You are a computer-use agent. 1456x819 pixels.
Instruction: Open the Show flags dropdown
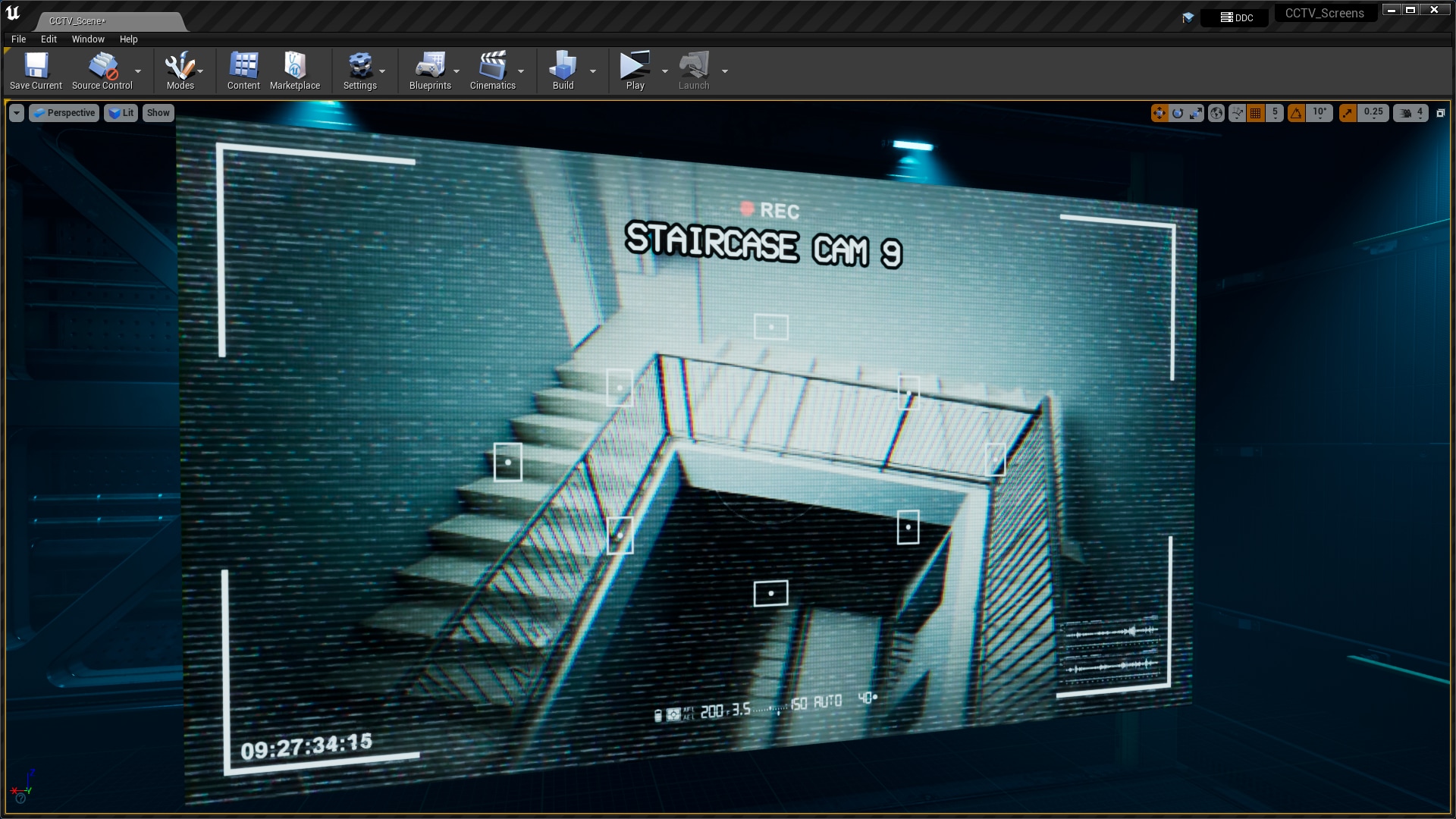(x=158, y=112)
